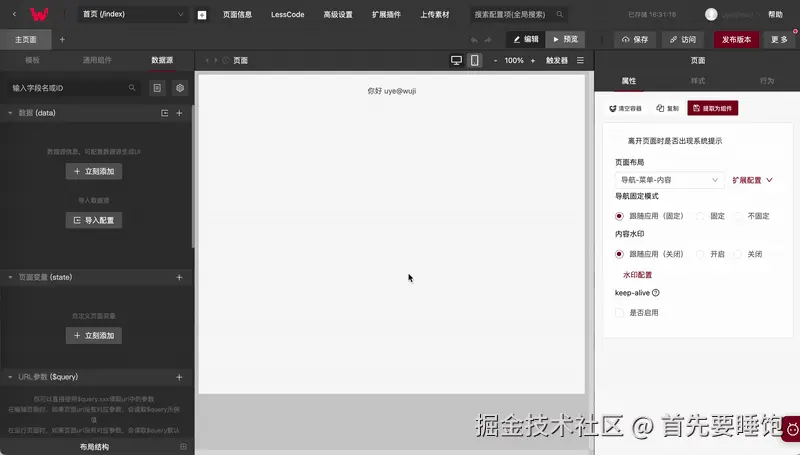Viewport: 800px width, 455px height.
Task: Expand the 扩展配置 section
Action: [753, 180]
